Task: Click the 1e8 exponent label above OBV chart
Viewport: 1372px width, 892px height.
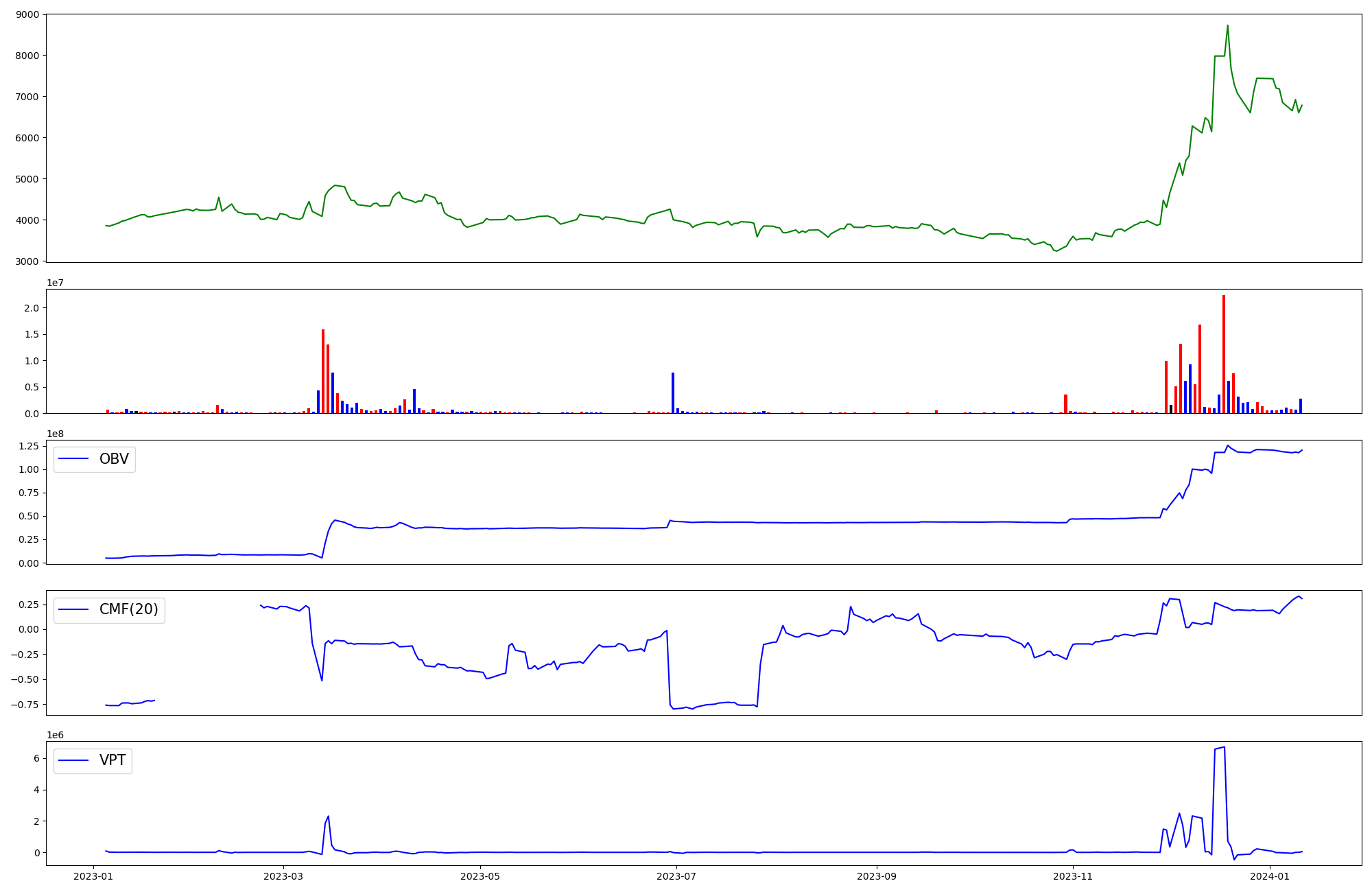Action: click(55, 434)
